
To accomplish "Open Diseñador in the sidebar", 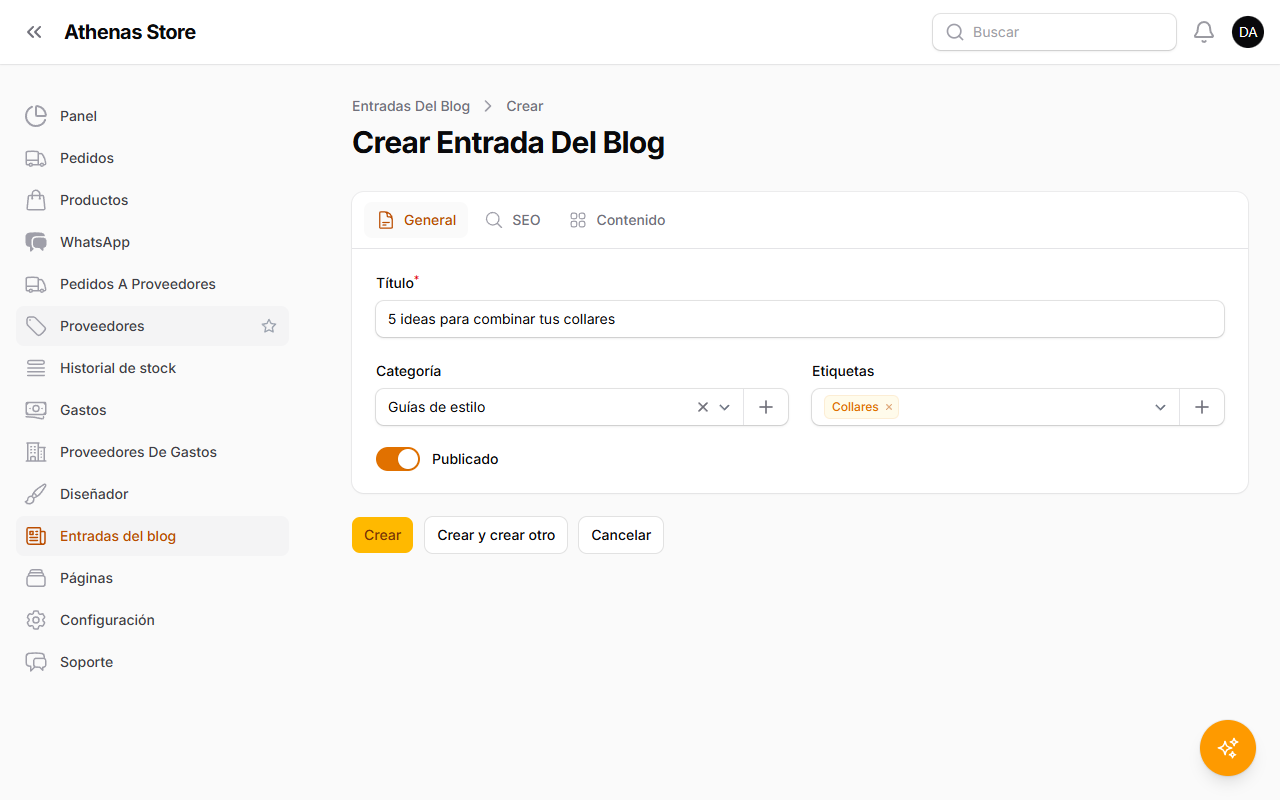I will pyautogui.click(x=152, y=494).
